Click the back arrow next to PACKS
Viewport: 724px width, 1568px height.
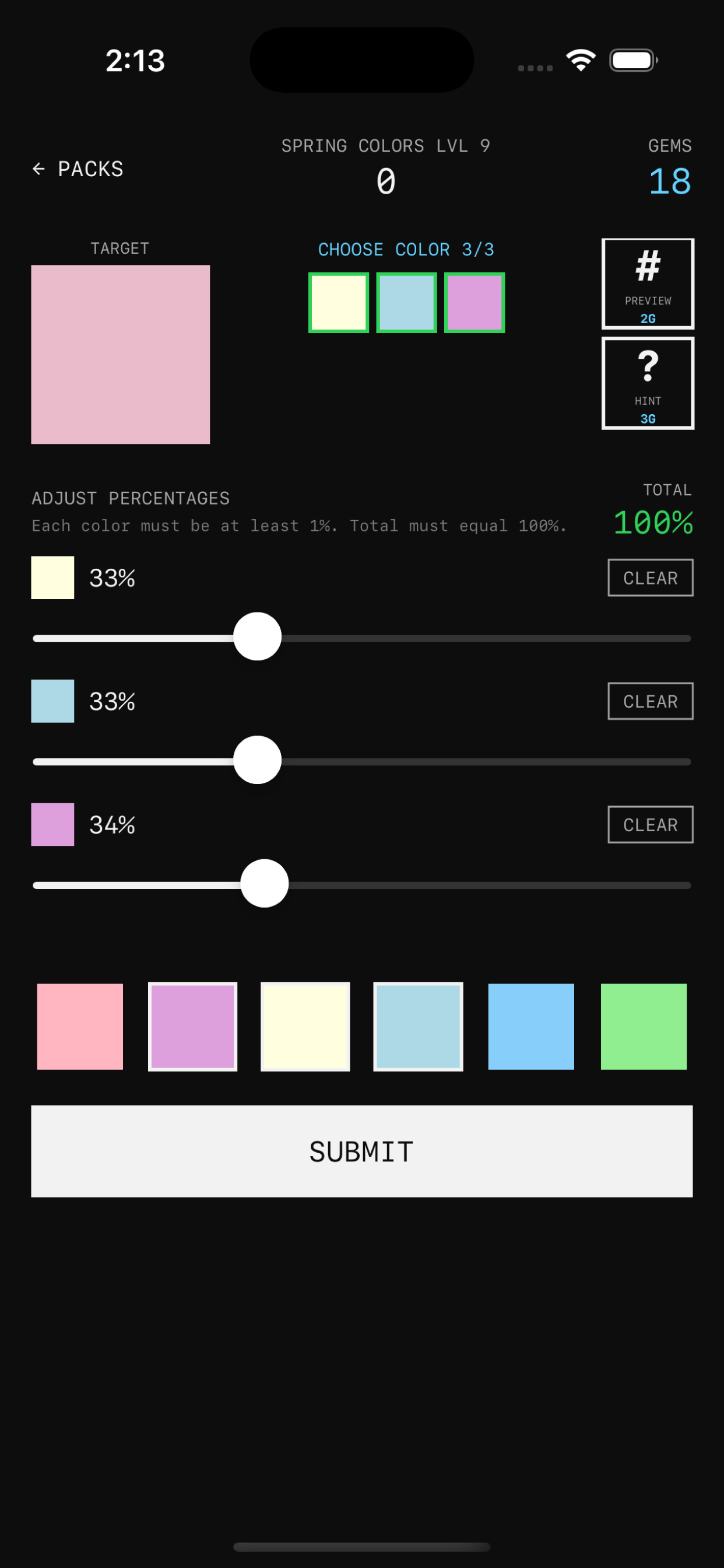point(38,169)
